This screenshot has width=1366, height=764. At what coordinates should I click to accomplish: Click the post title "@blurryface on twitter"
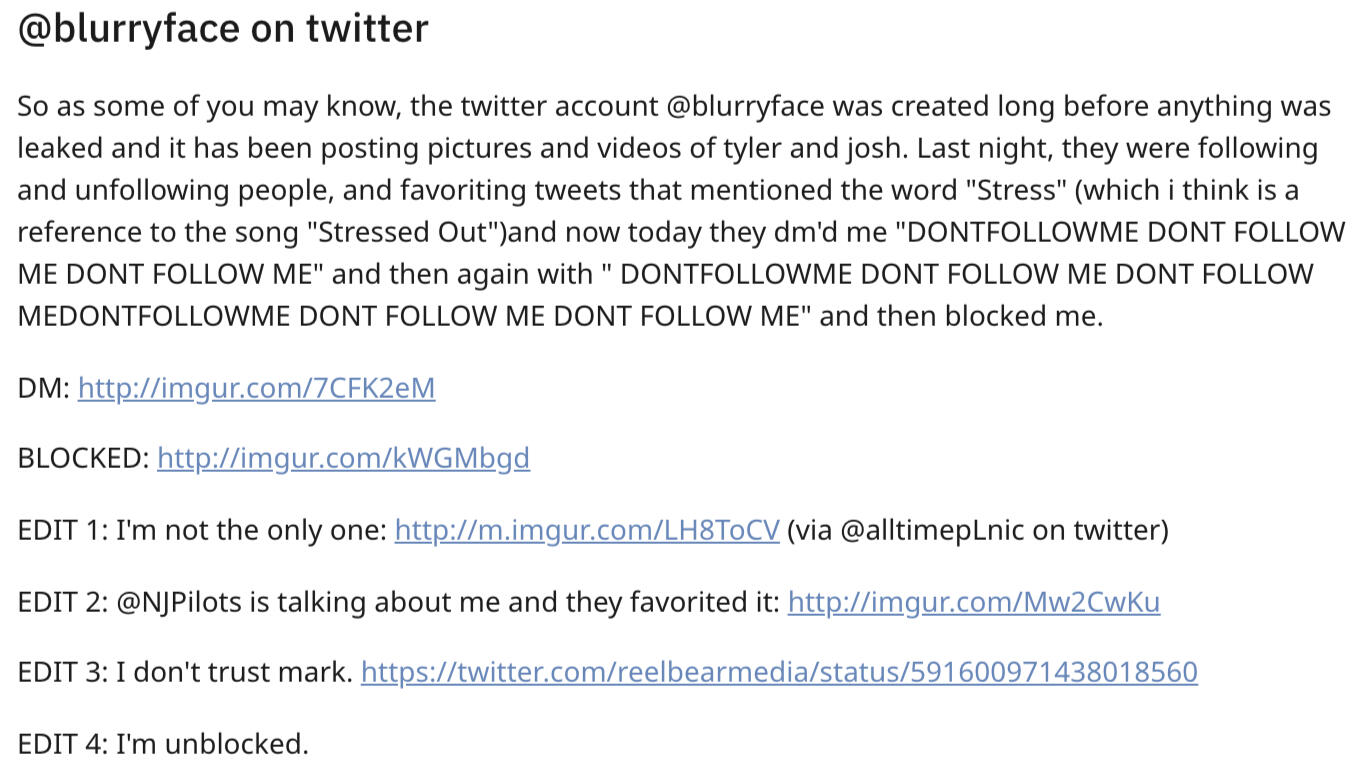[223, 29]
